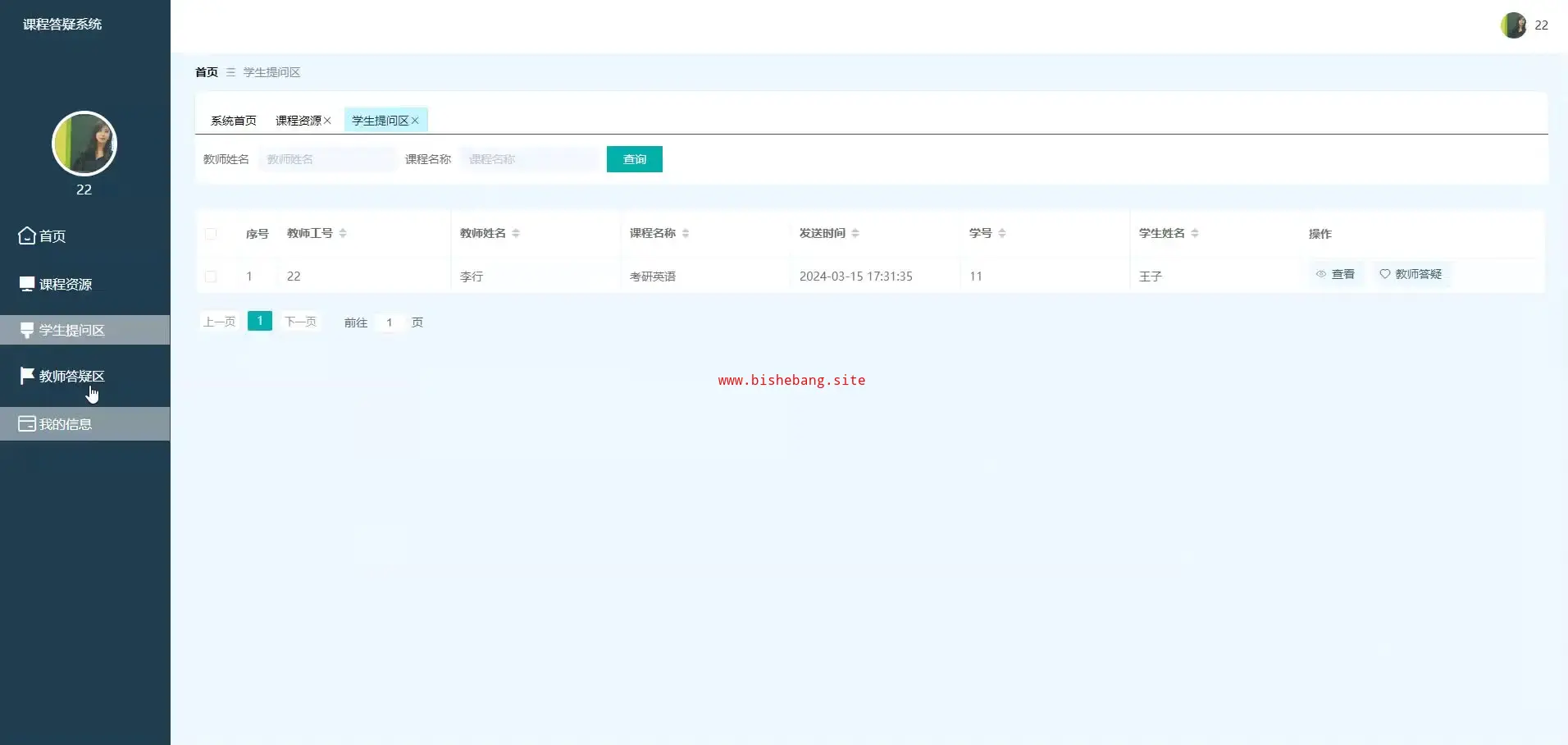Viewport: 1568px width, 745px height.
Task: Click the 序号 column header
Action: click(x=258, y=234)
